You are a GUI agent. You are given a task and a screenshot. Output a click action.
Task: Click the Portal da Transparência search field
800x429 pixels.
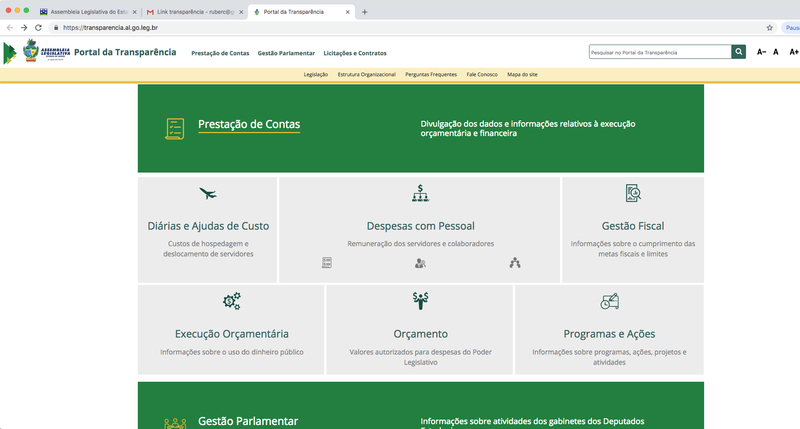[x=659, y=52]
